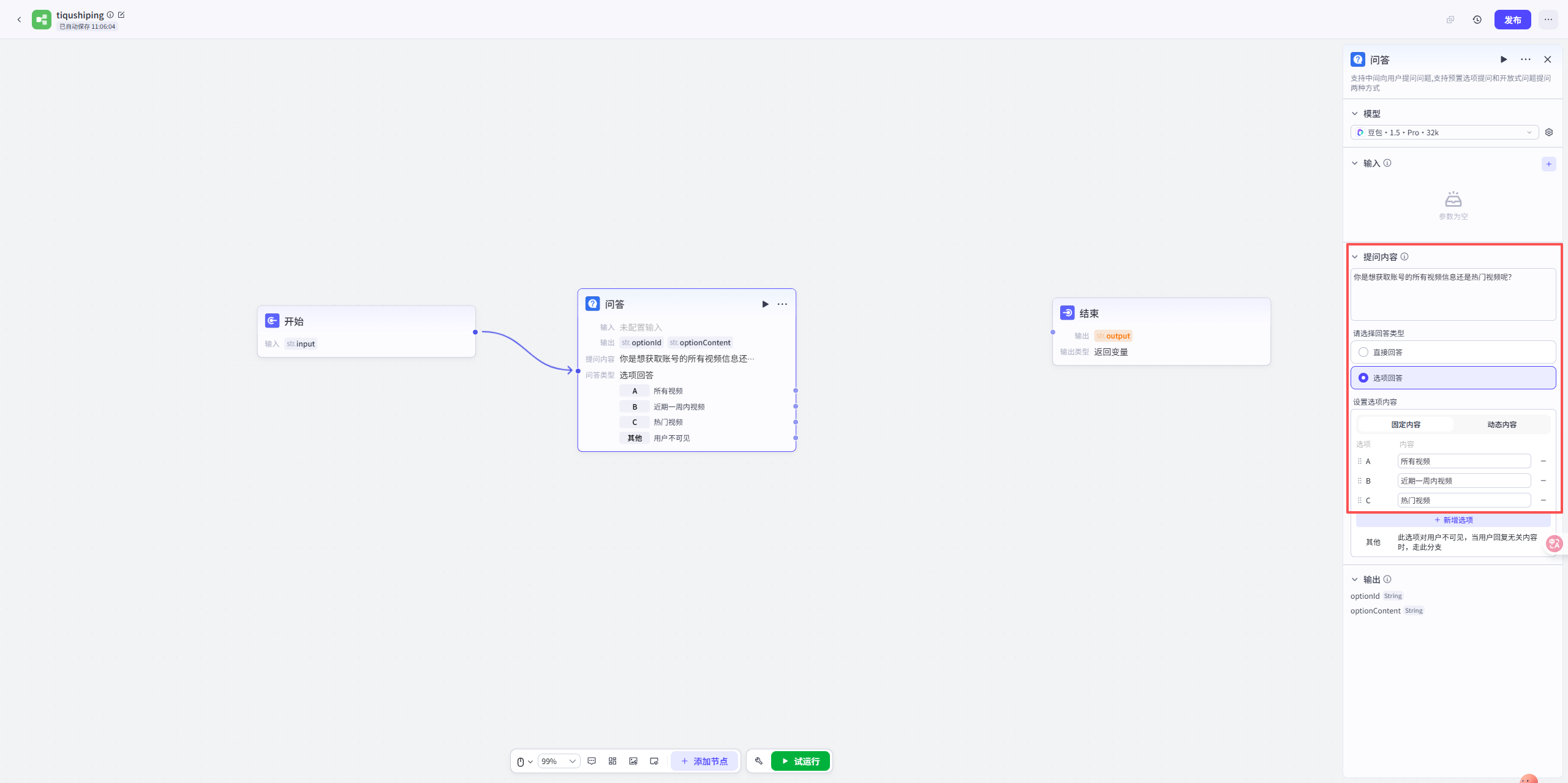Open the 豆包 1.5 Pro 32k model dropdown
The image size is (1568, 783).
[1444, 132]
